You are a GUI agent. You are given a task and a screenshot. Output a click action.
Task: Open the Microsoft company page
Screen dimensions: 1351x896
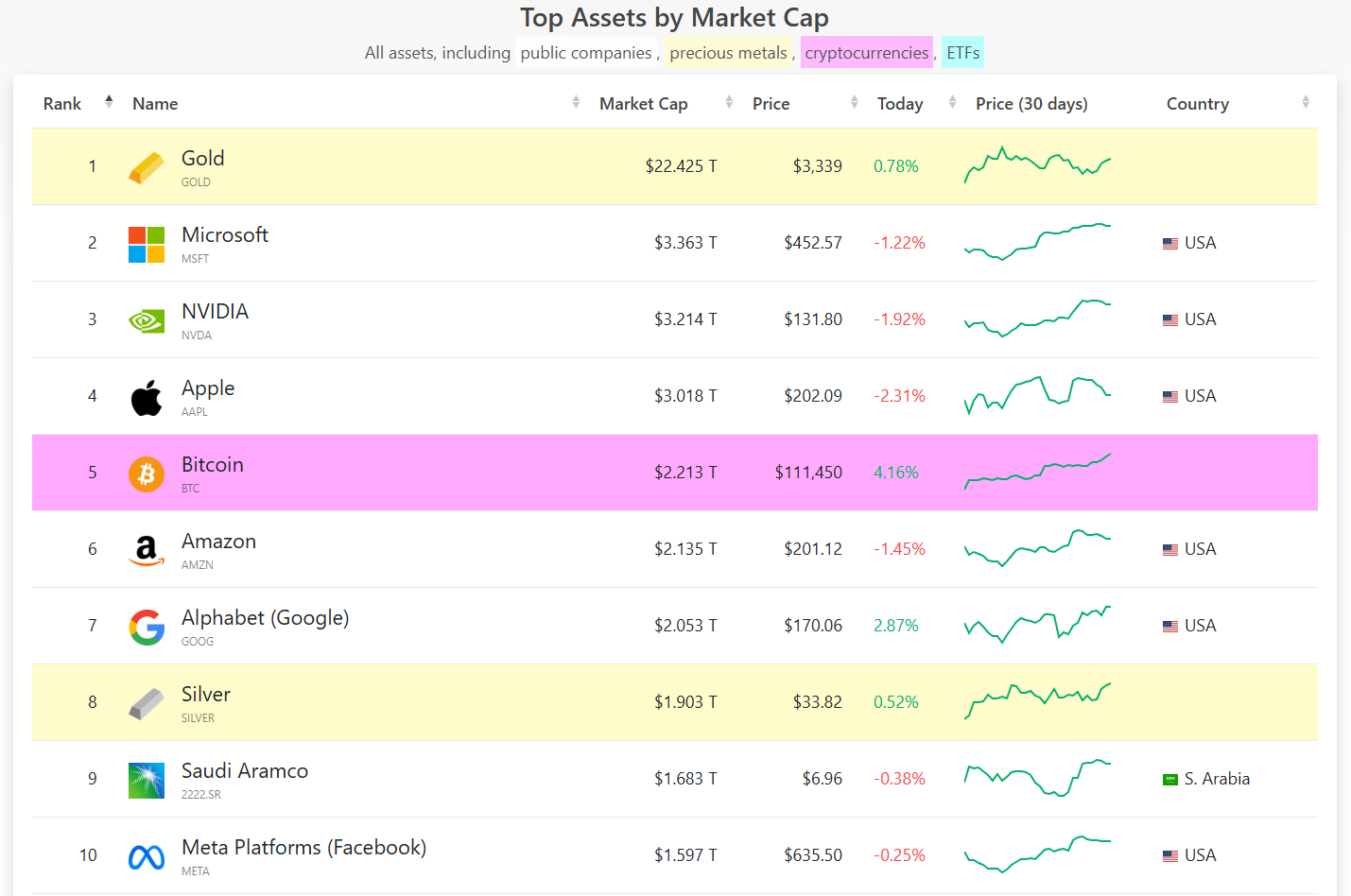(x=225, y=234)
